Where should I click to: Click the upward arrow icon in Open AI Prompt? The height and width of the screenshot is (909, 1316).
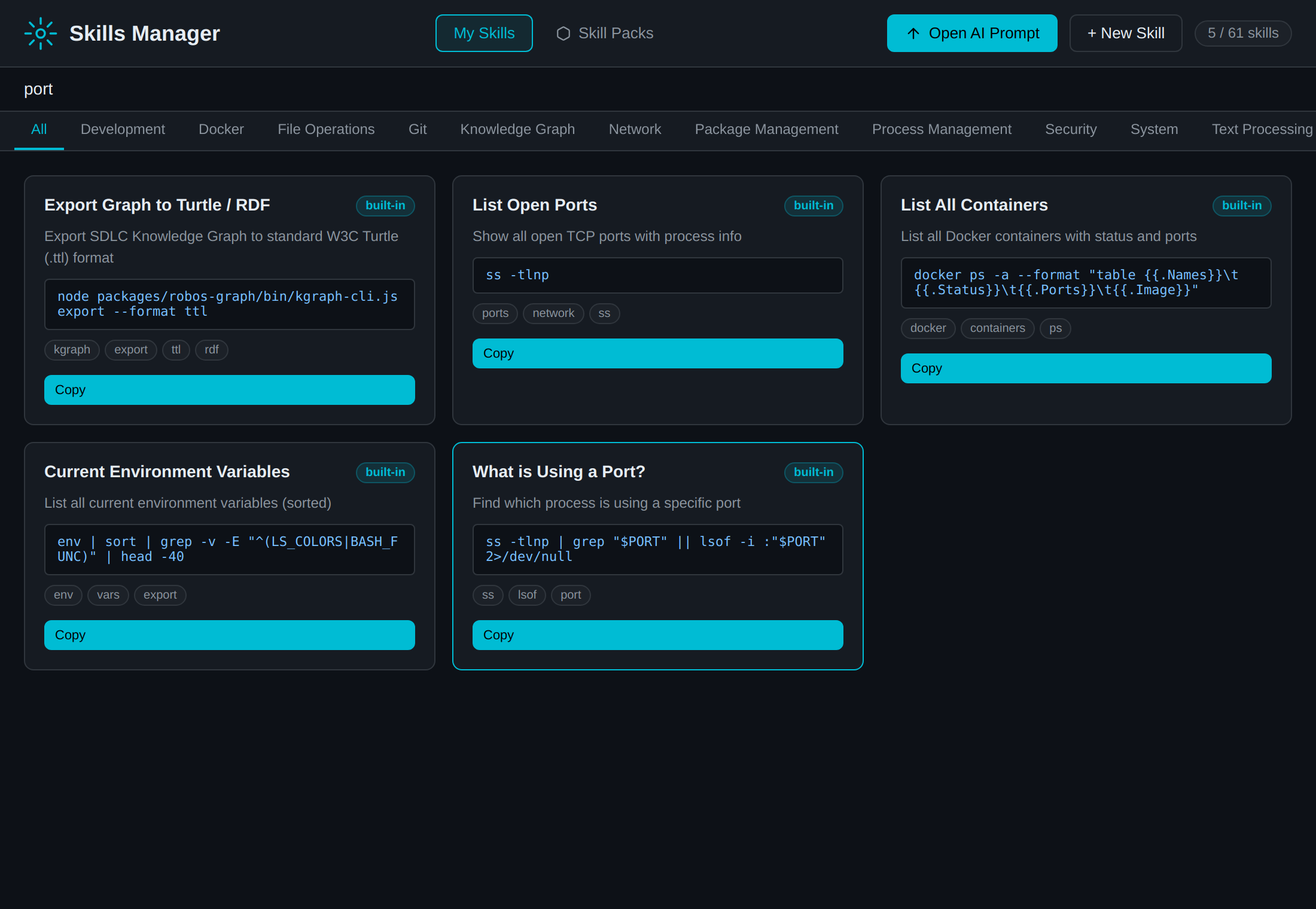(913, 33)
